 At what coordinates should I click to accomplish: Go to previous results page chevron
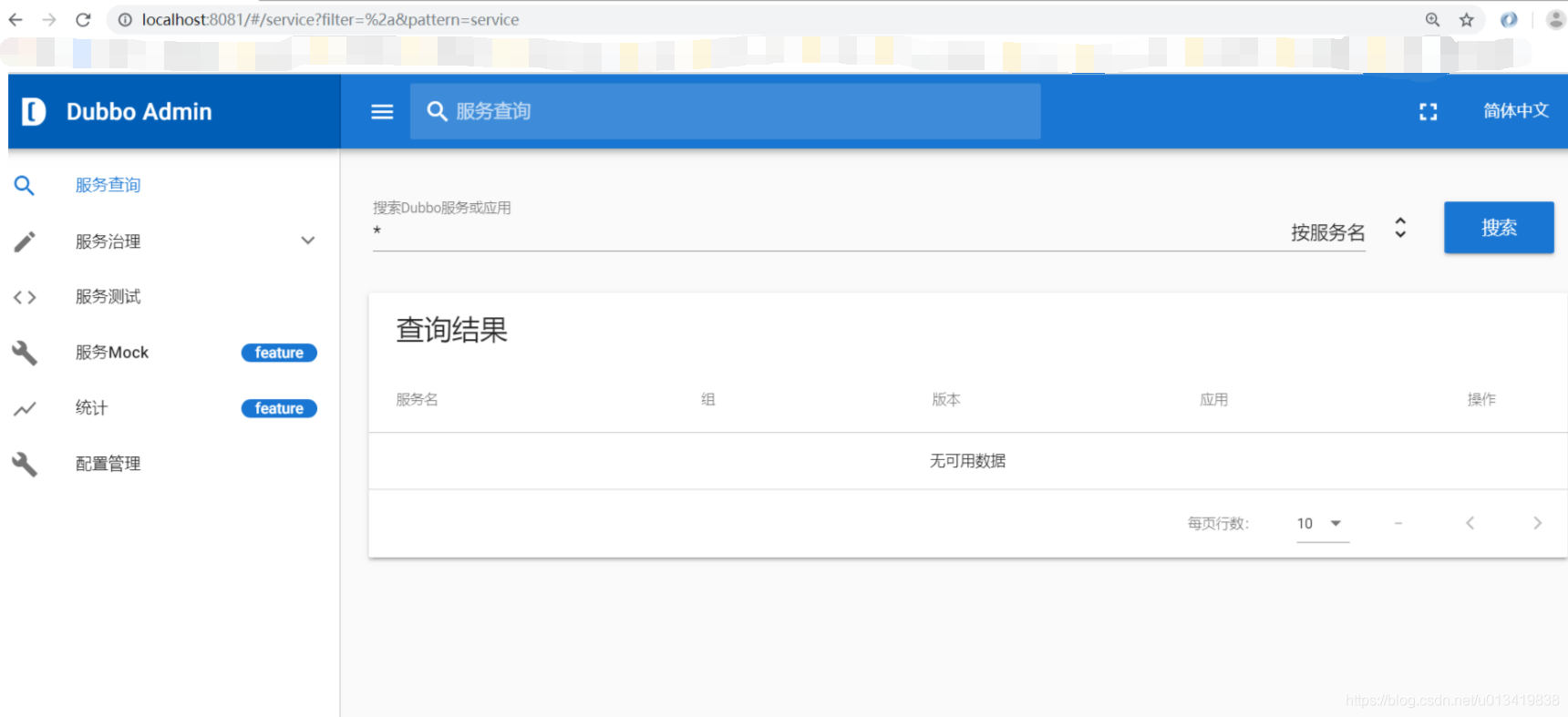coord(1470,523)
